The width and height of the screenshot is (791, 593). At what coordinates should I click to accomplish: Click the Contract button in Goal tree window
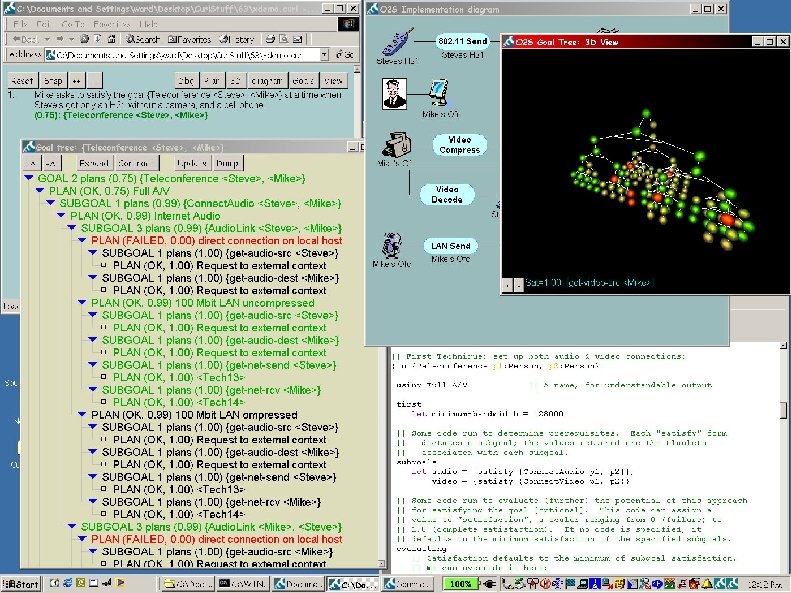click(x=136, y=163)
